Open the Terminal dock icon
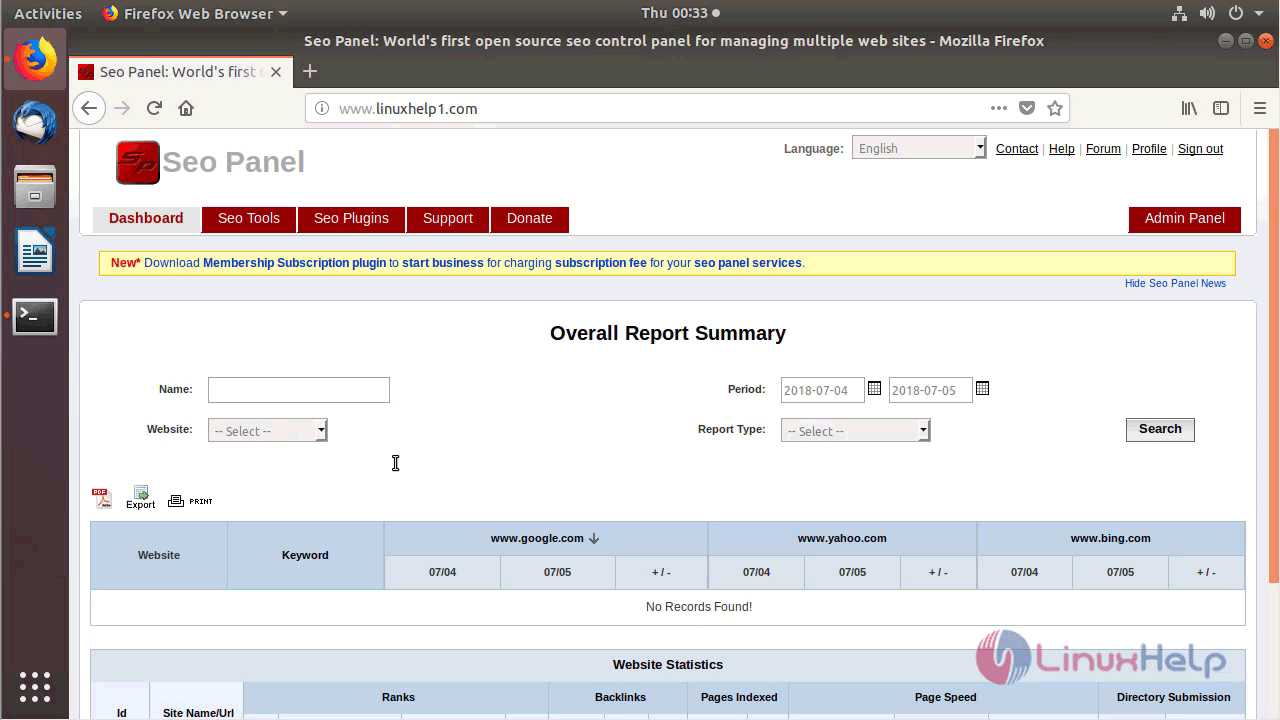The height and width of the screenshot is (720, 1280). coord(35,316)
